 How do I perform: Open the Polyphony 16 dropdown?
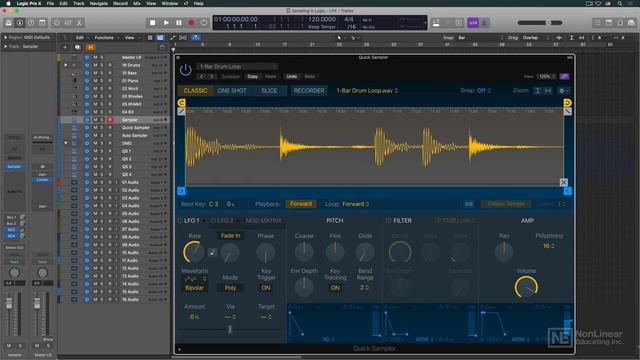click(x=549, y=246)
